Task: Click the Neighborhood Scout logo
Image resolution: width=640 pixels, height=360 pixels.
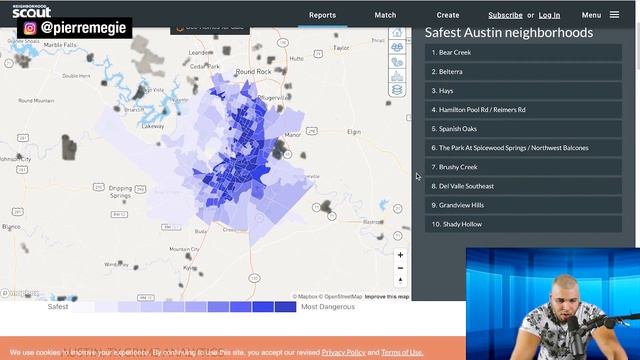Action: (x=31, y=11)
